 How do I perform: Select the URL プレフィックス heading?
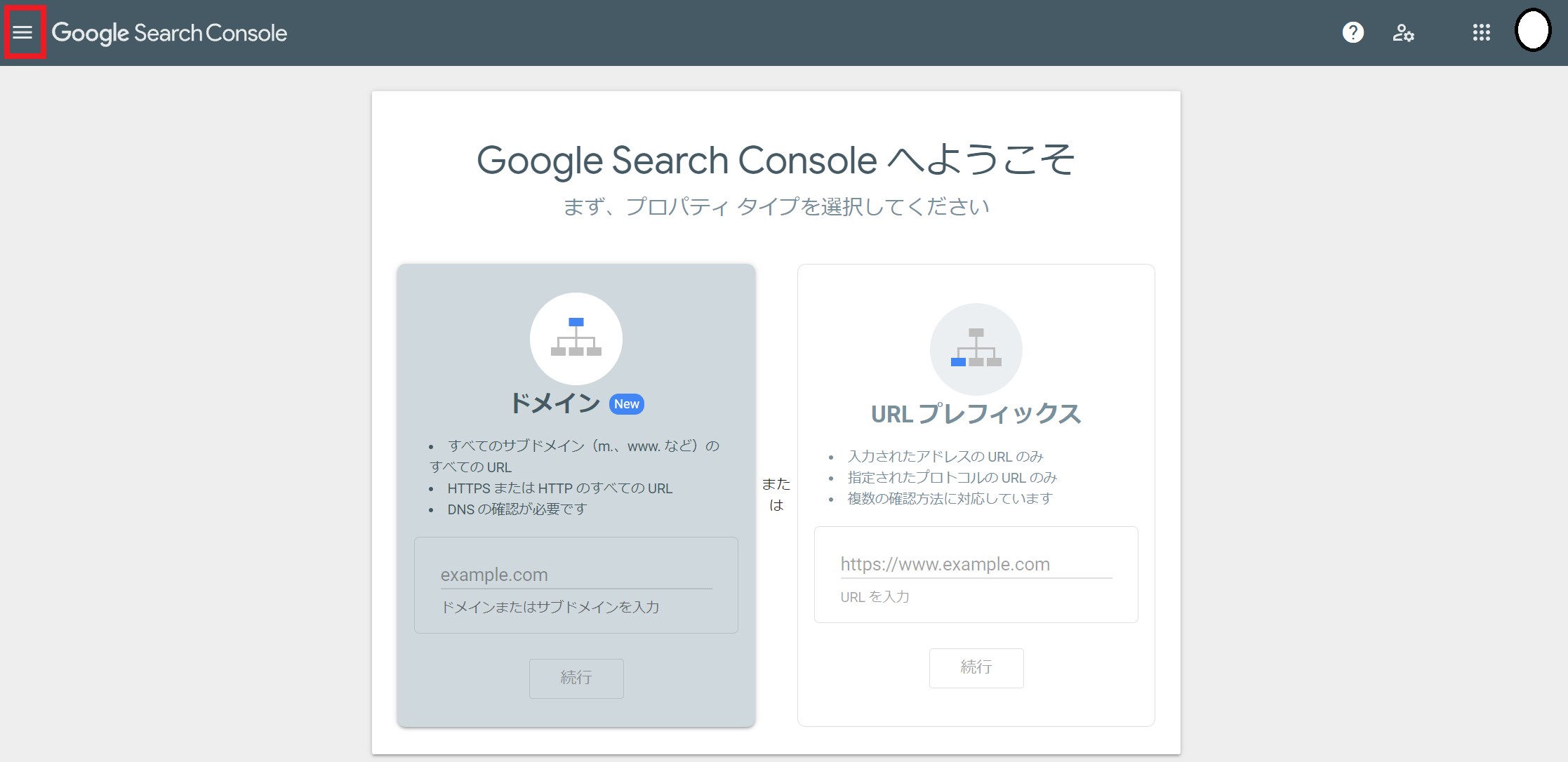pyautogui.click(x=976, y=414)
